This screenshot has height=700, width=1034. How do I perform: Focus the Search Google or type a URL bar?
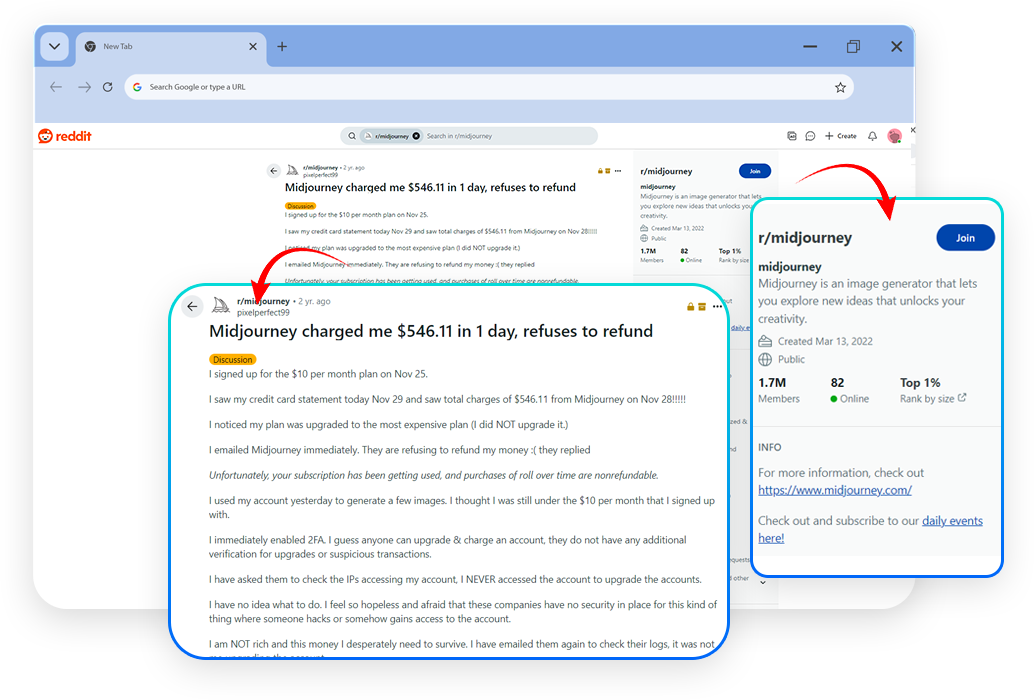(x=489, y=87)
